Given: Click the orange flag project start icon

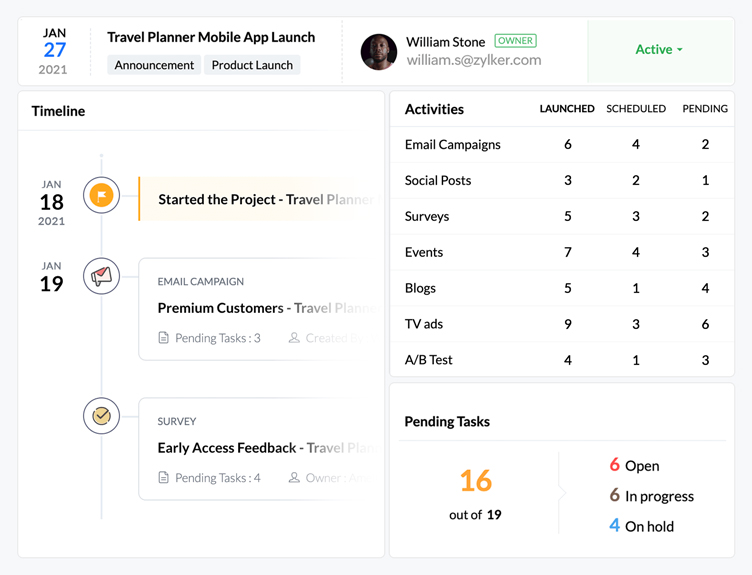Looking at the screenshot, I should coord(101,196).
